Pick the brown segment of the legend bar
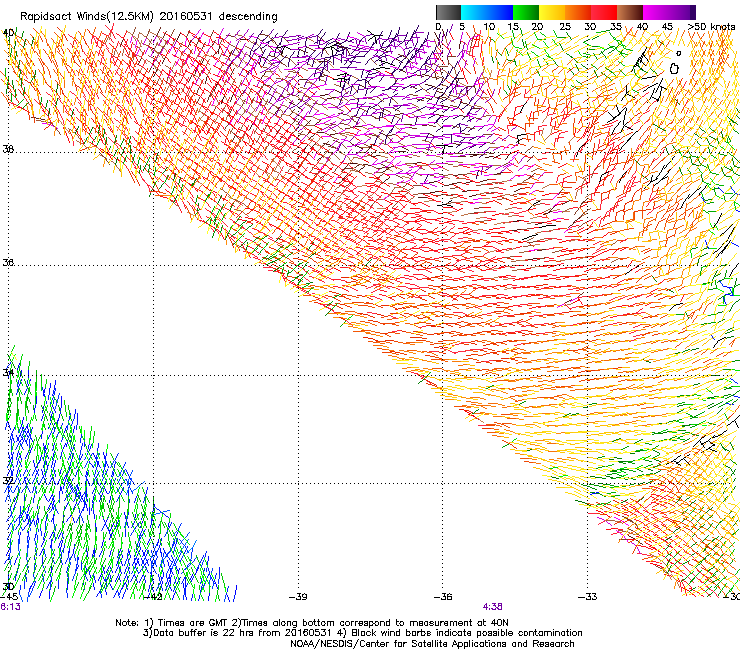The image size is (740, 650). [630, 12]
